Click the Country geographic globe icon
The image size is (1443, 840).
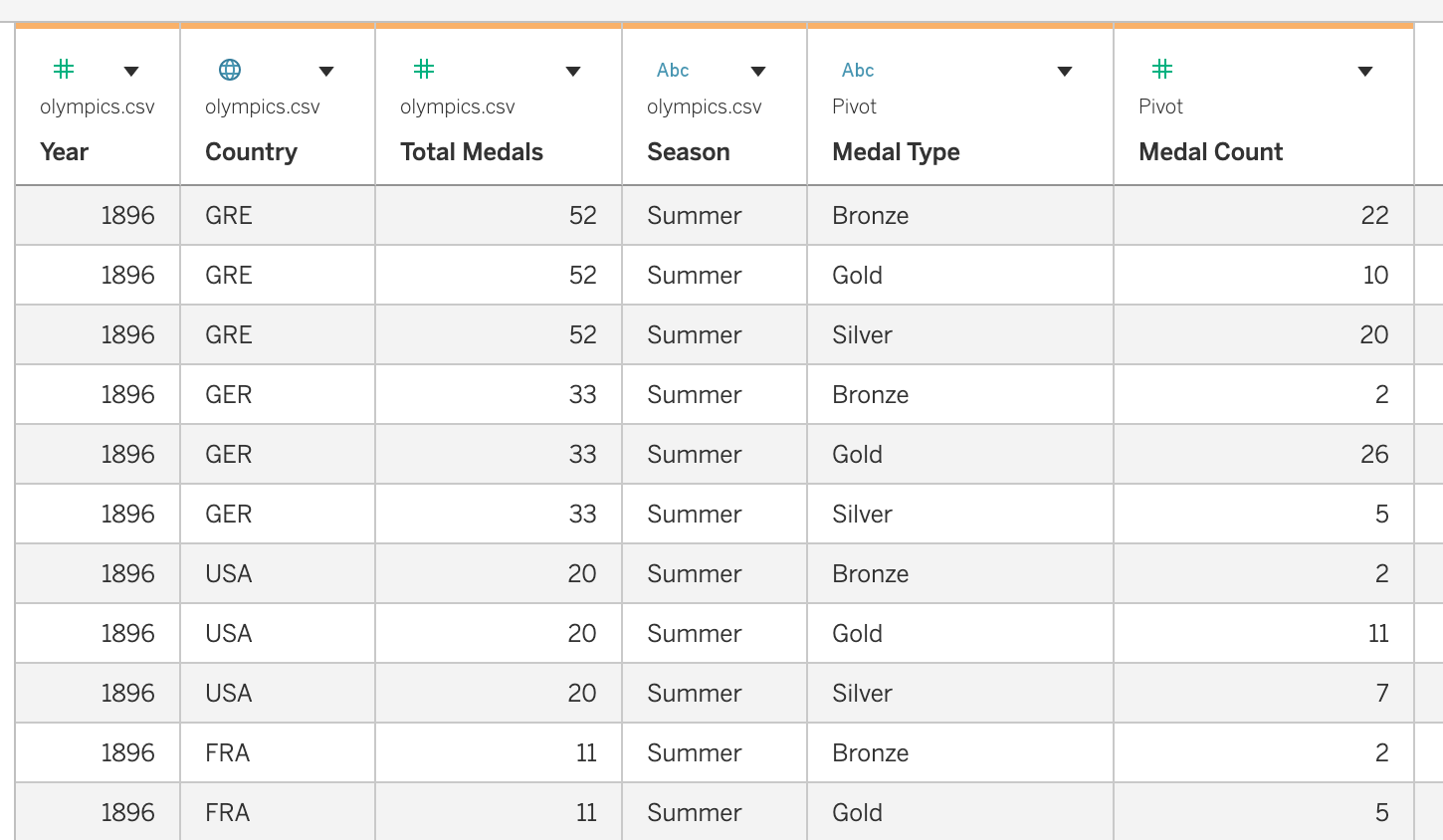pos(230,70)
